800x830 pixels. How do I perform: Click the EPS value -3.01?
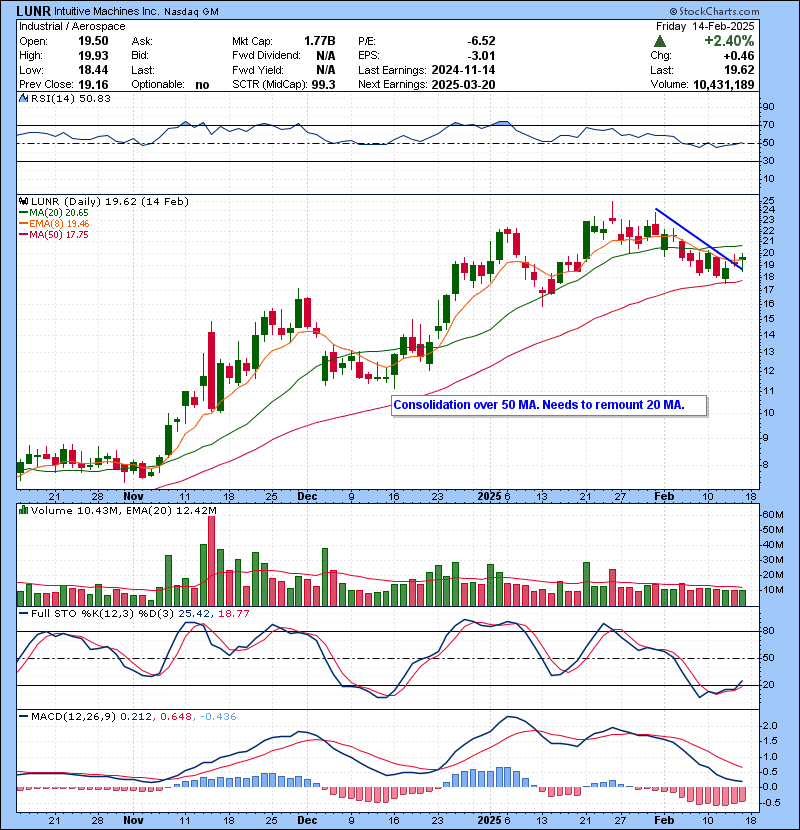pos(481,56)
